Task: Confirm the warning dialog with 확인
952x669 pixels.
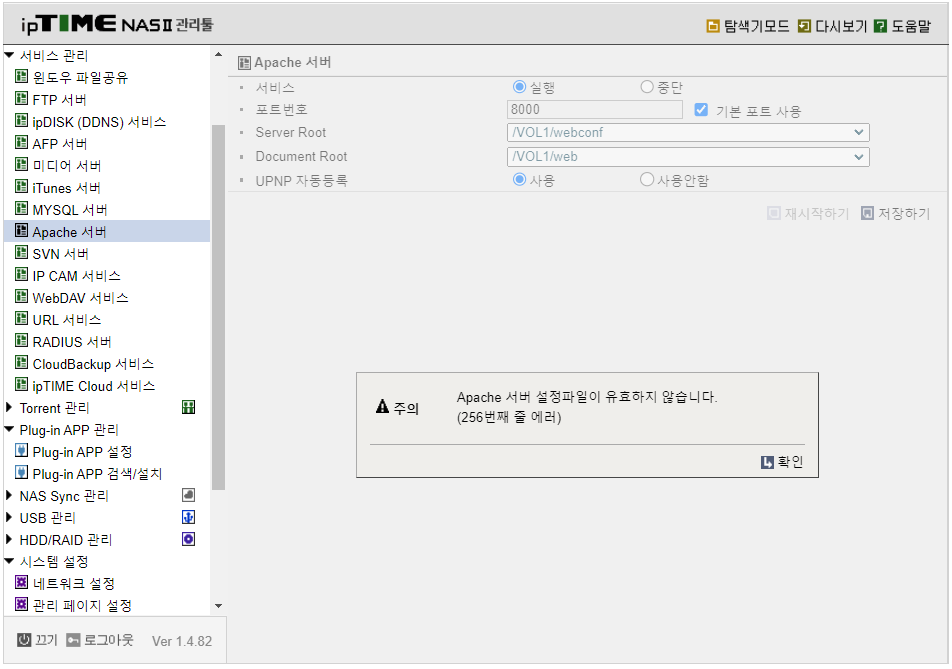Action: (x=782, y=462)
